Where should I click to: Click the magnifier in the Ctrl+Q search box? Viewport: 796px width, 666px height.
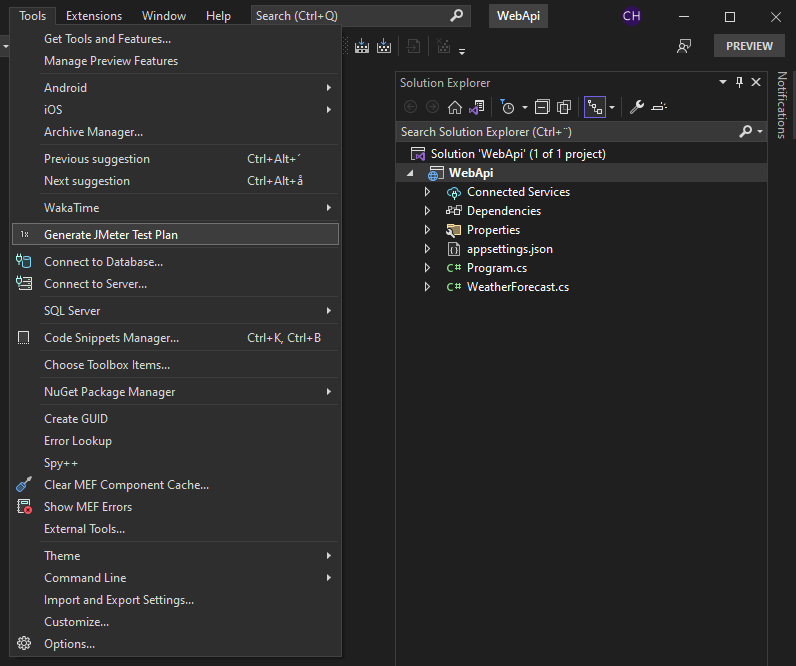[456, 16]
